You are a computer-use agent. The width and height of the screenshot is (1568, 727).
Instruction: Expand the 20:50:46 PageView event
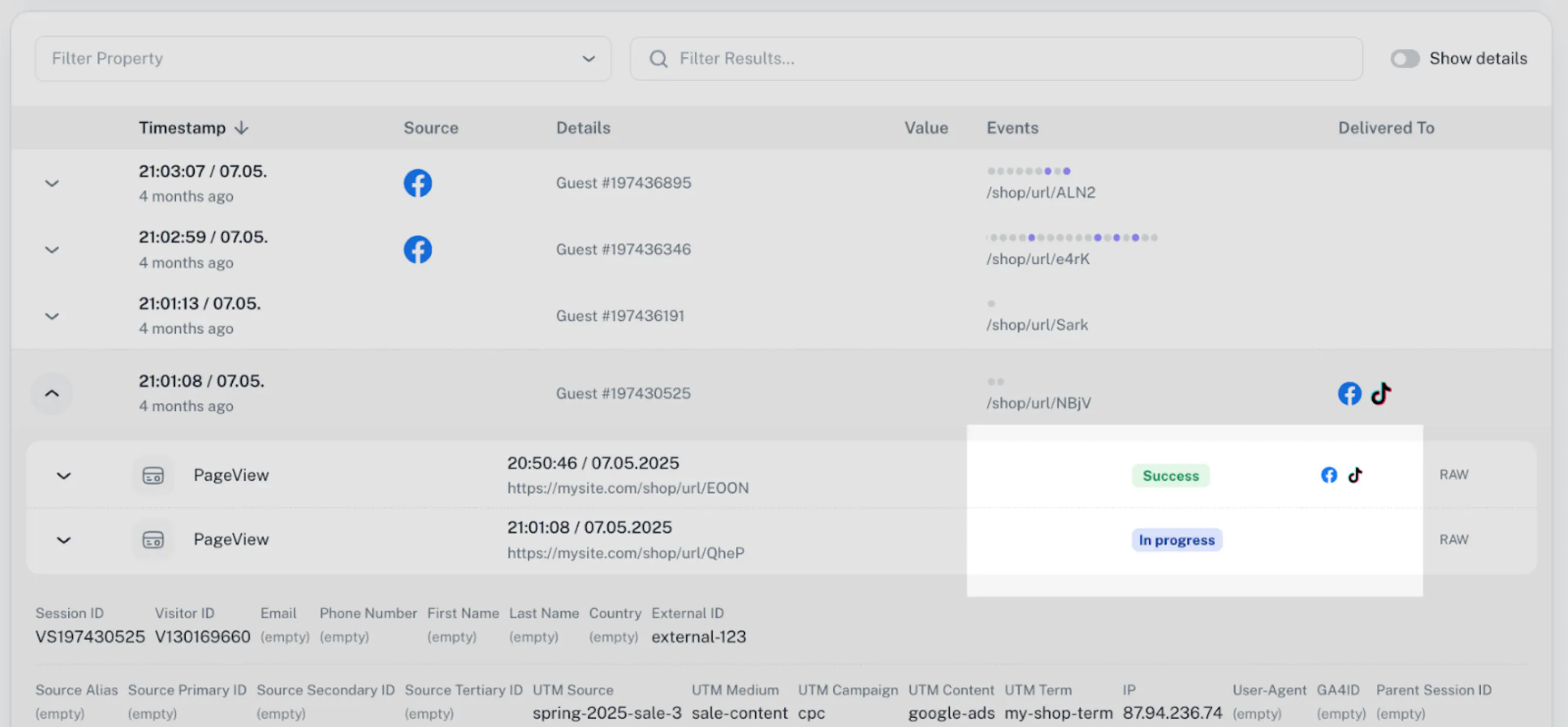click(x=63, y=475)
